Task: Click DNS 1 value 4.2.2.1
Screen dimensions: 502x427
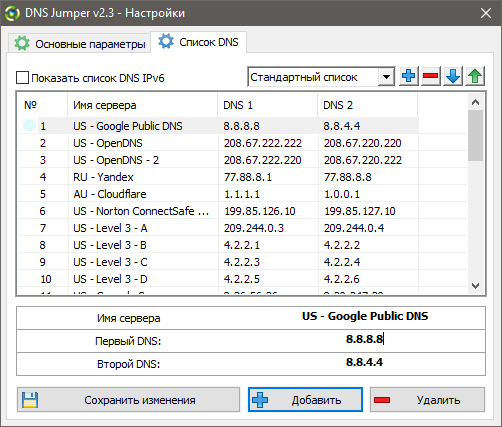Action: (x=242, y=245)
